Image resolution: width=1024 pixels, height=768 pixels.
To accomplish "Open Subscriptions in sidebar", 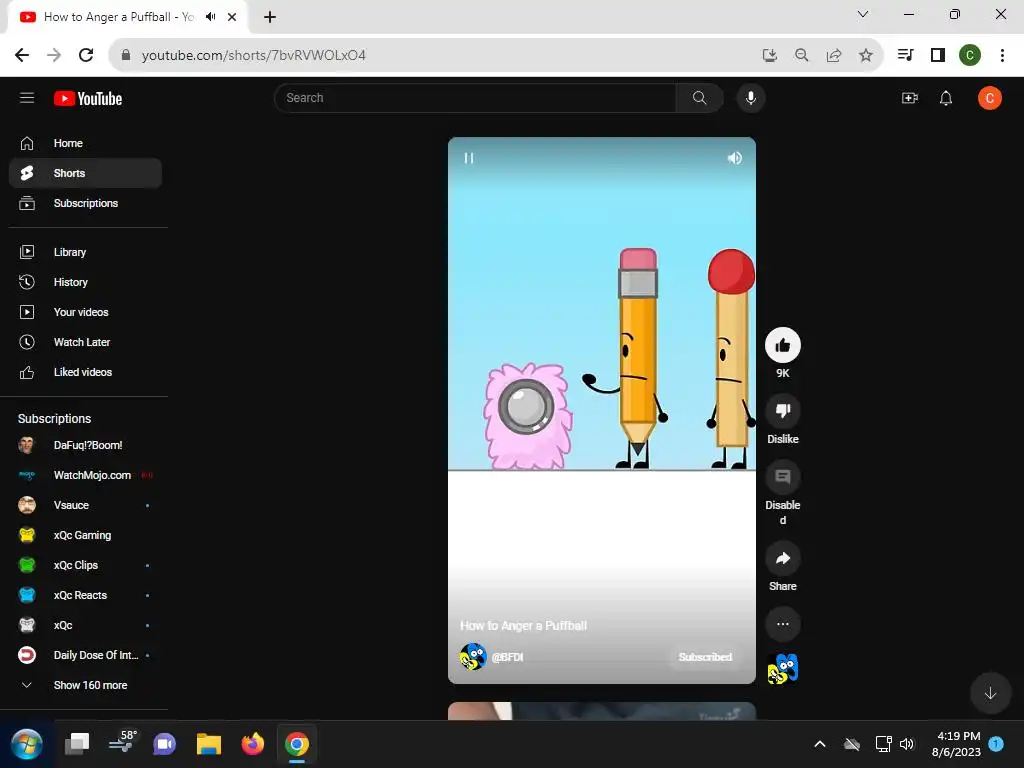I will pos(86,203).
